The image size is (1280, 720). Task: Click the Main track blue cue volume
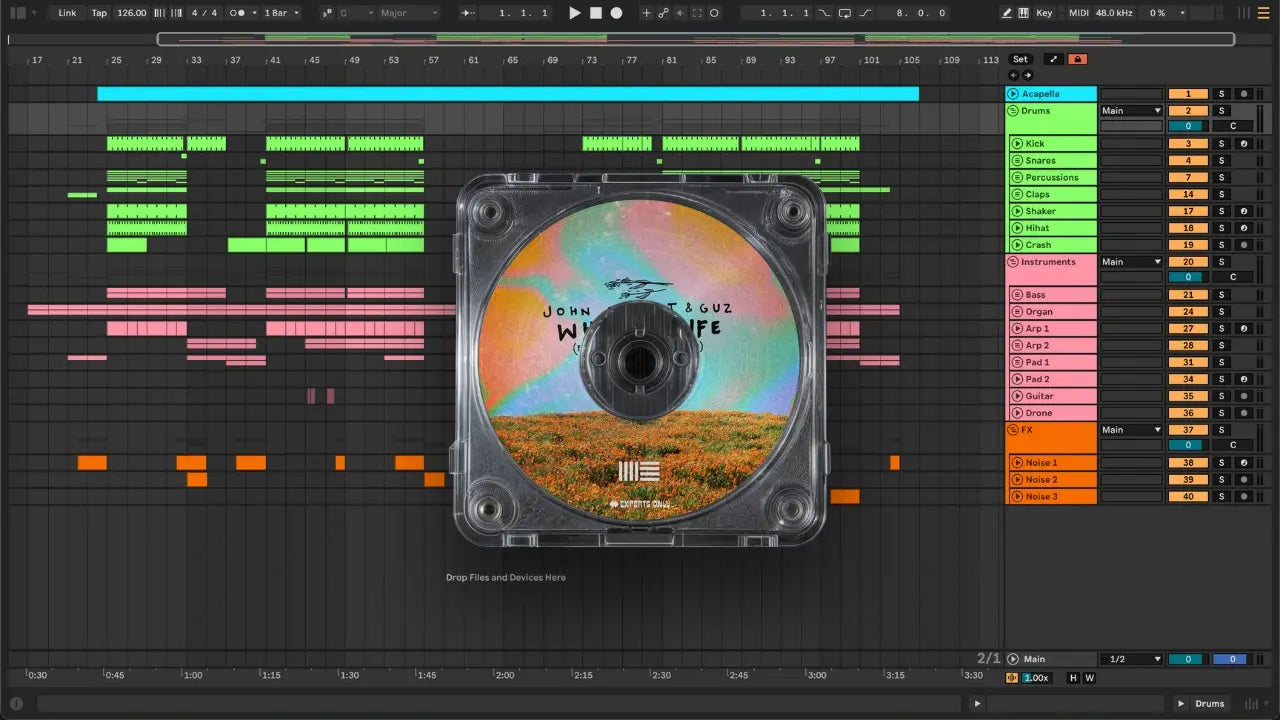[x=1231, y=659]
